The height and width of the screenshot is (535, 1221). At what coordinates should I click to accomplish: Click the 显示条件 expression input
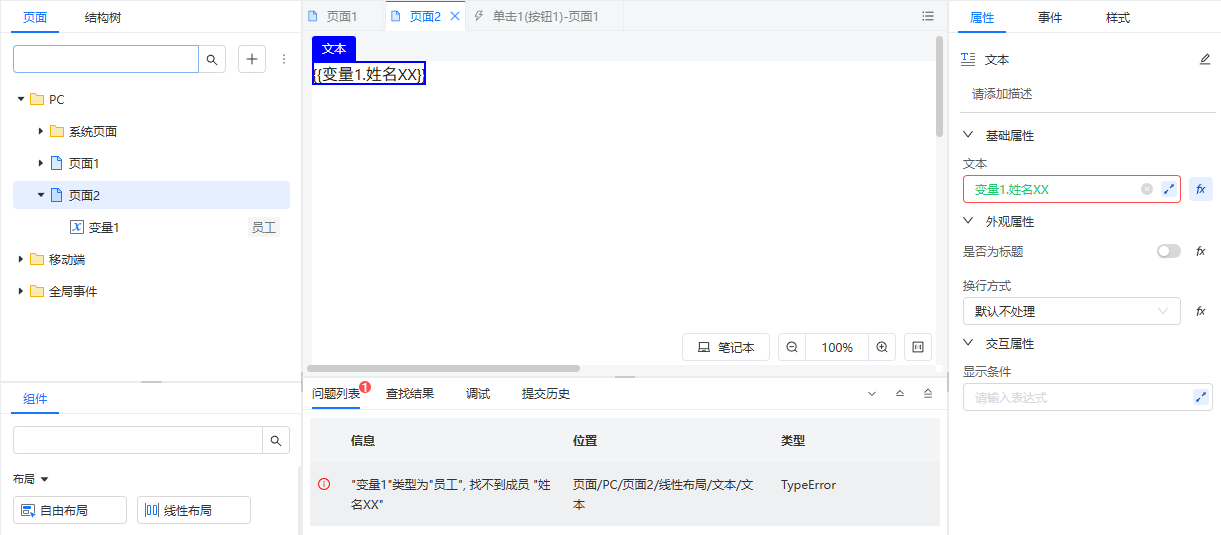pos(1088,397)
